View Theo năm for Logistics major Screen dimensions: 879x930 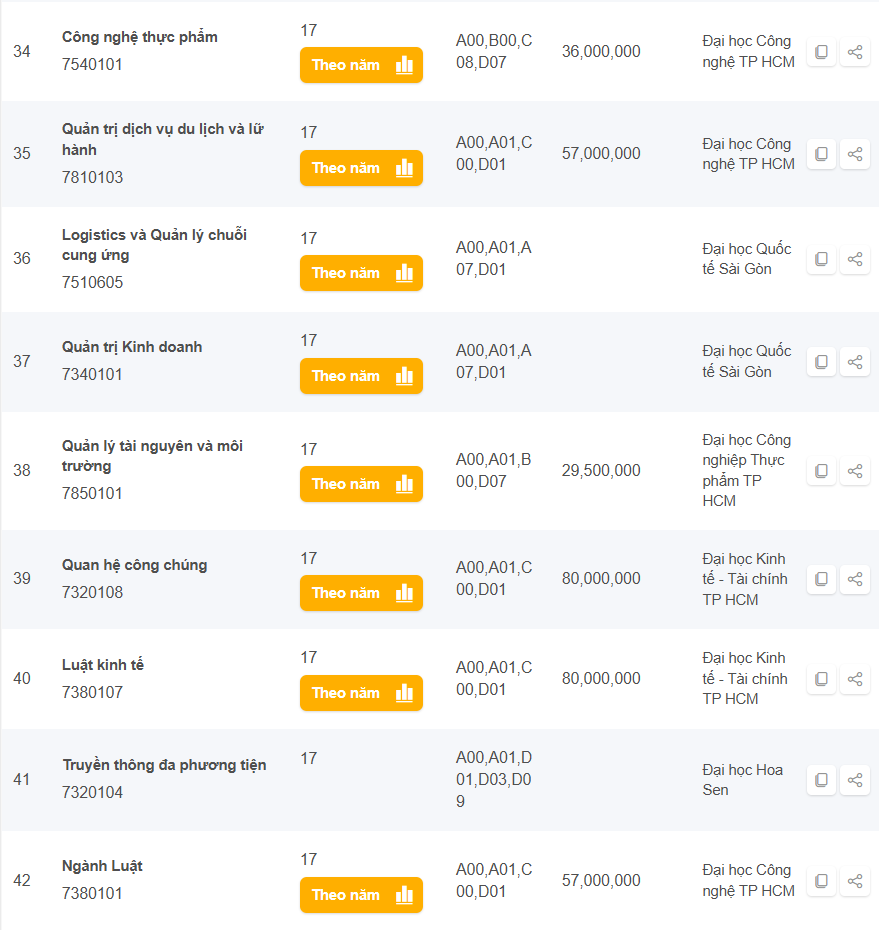pyautogui.click(x=361, y=273)
